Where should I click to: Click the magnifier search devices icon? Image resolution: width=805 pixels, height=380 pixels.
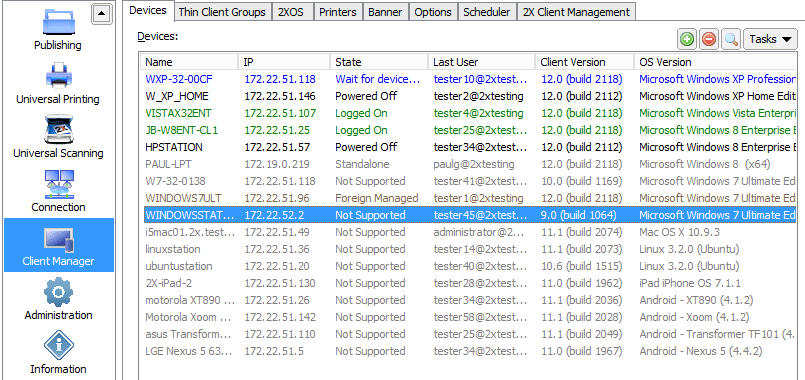731,39
